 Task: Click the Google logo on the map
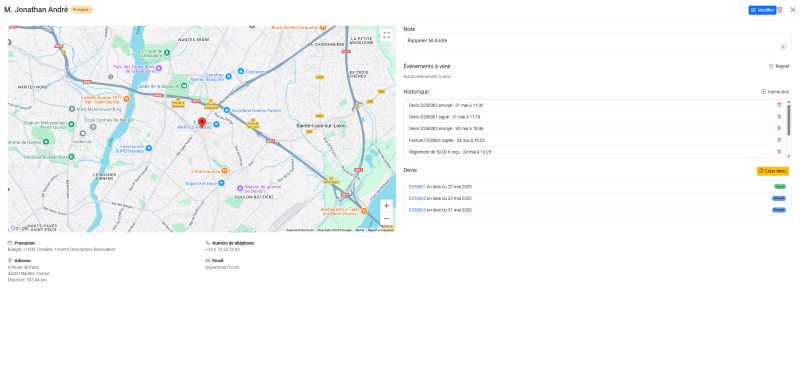(20, 228)
